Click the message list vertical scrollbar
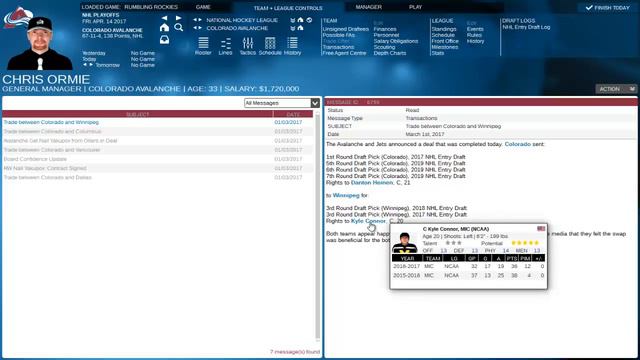Image resolution: width=640 pixels, height=360 pixels. point(318,227)
